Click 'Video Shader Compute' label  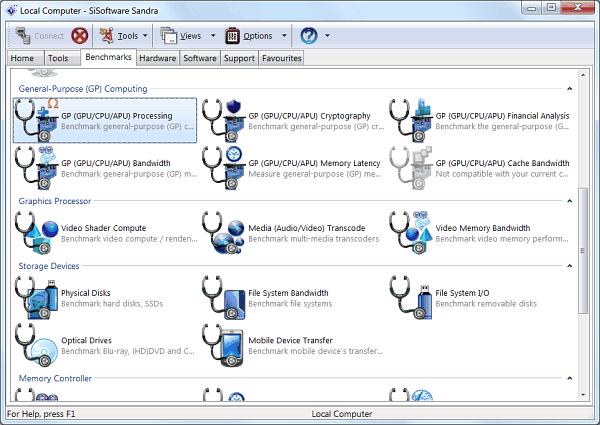[x=104, y=228]
